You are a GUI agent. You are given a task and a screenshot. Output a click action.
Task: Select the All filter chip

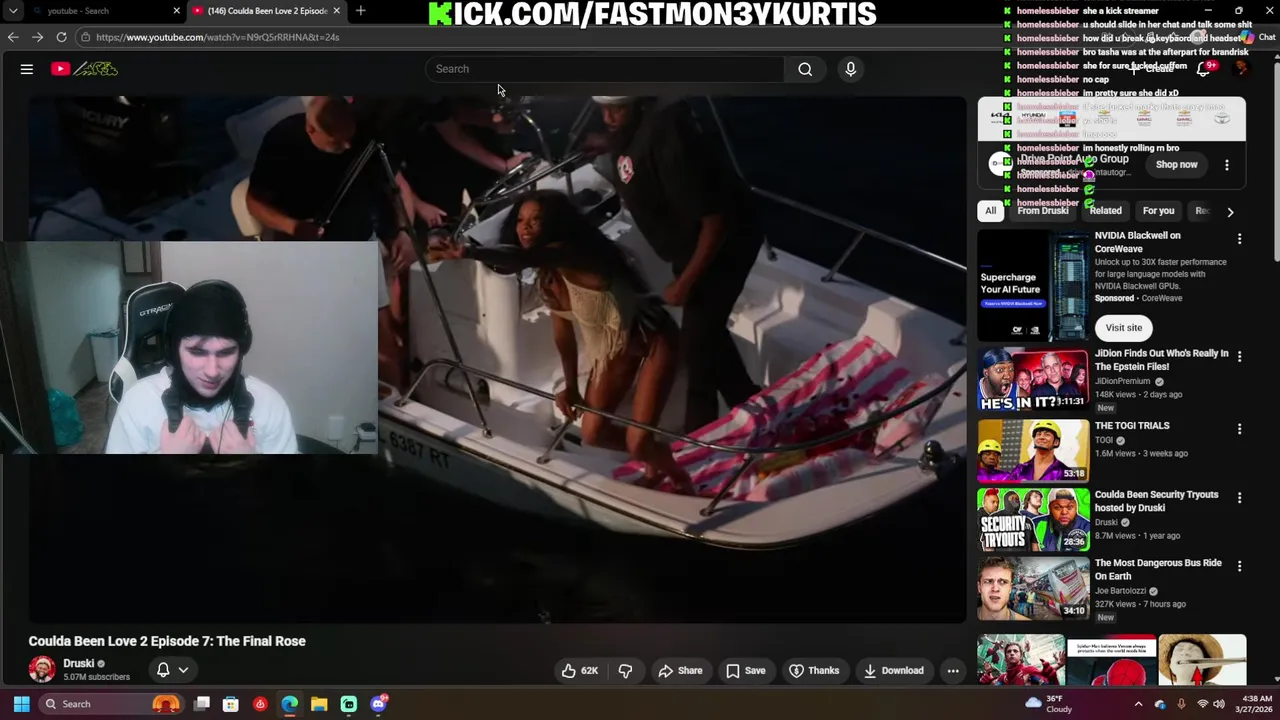coord(990,211)
